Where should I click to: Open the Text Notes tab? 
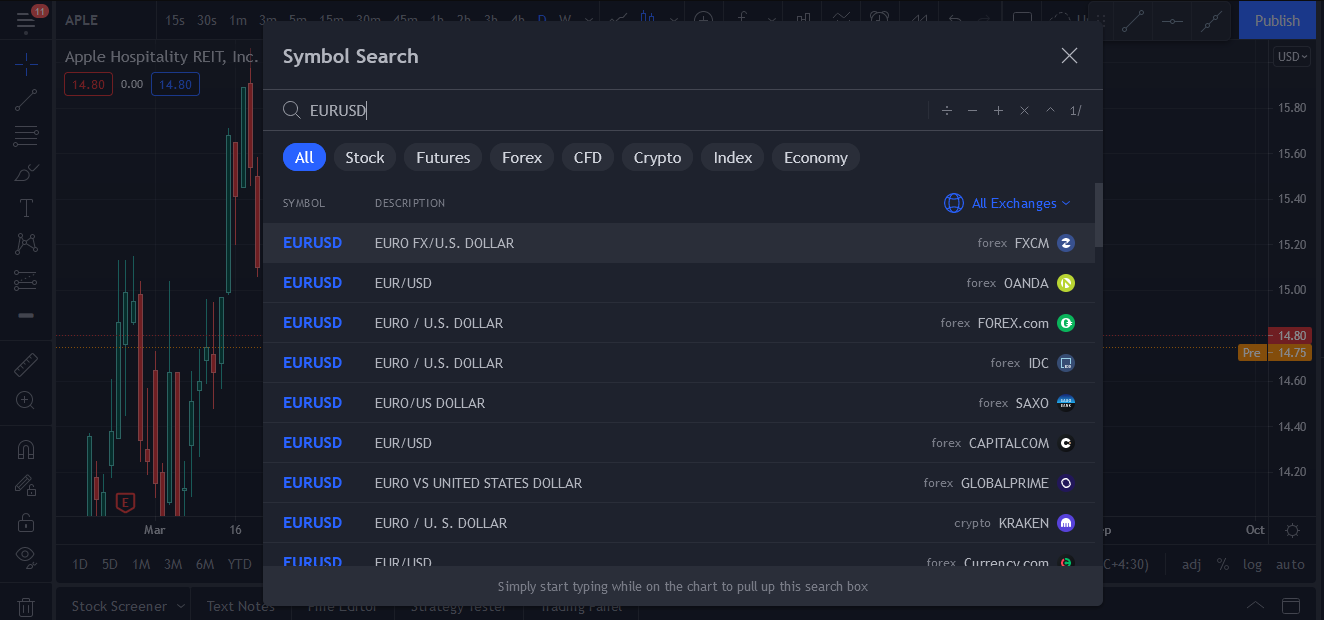click(241, 606)
